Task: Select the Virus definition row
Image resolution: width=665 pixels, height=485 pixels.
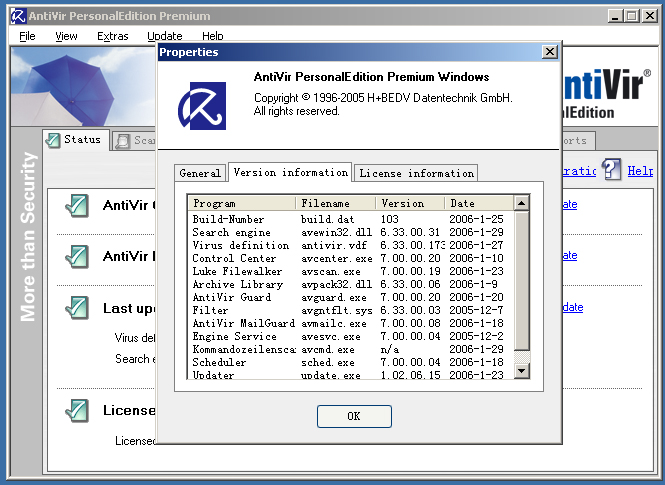Action: pyautogui.click(x=351, y=245)
